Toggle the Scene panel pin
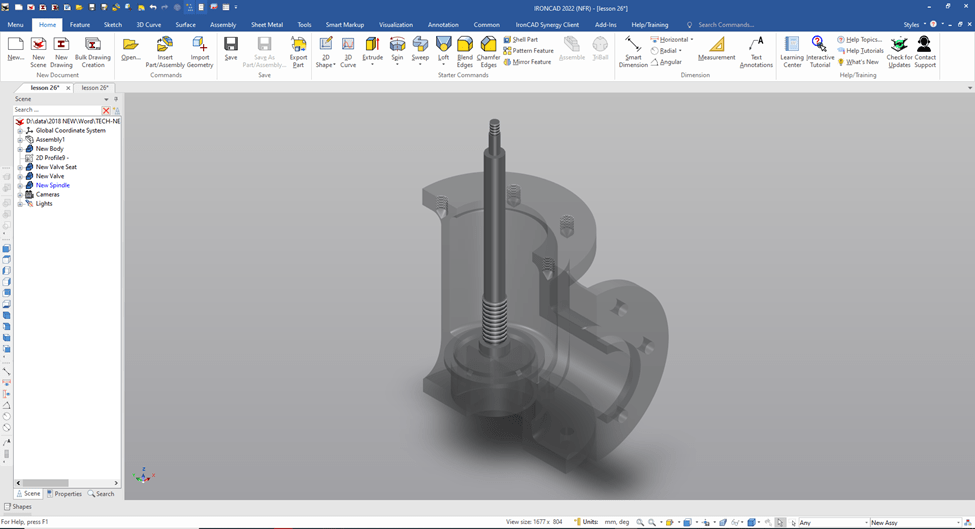 pyautogui.click(x=116, y=99)
